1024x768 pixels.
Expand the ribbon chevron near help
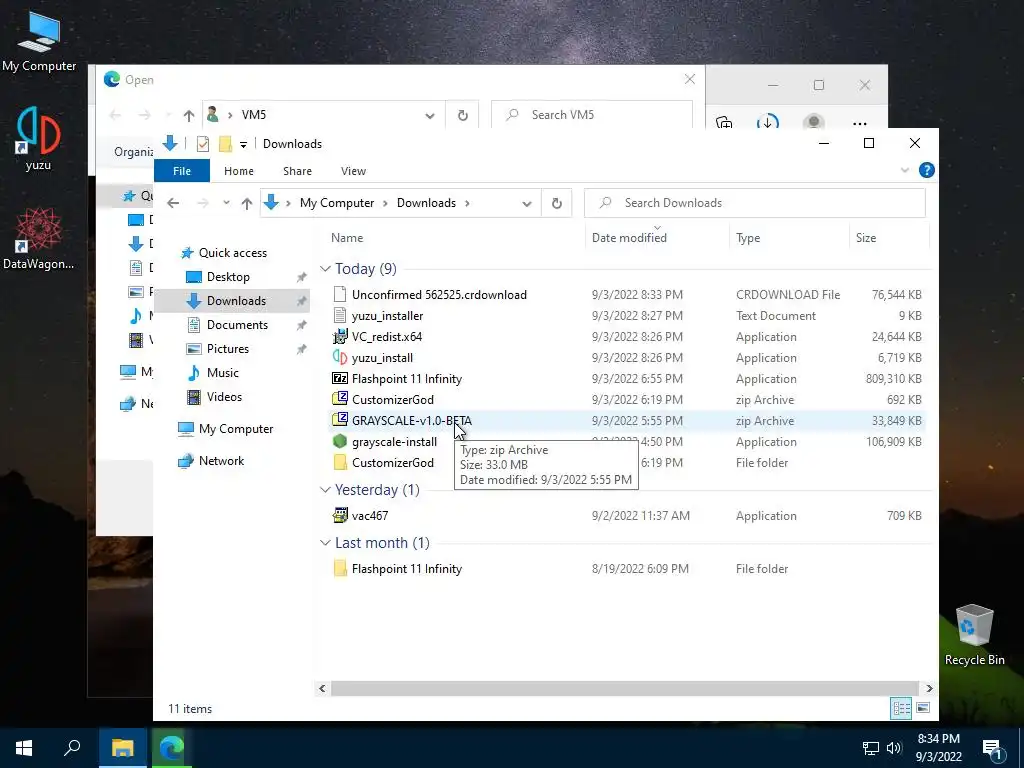click(x=904, y=170)
